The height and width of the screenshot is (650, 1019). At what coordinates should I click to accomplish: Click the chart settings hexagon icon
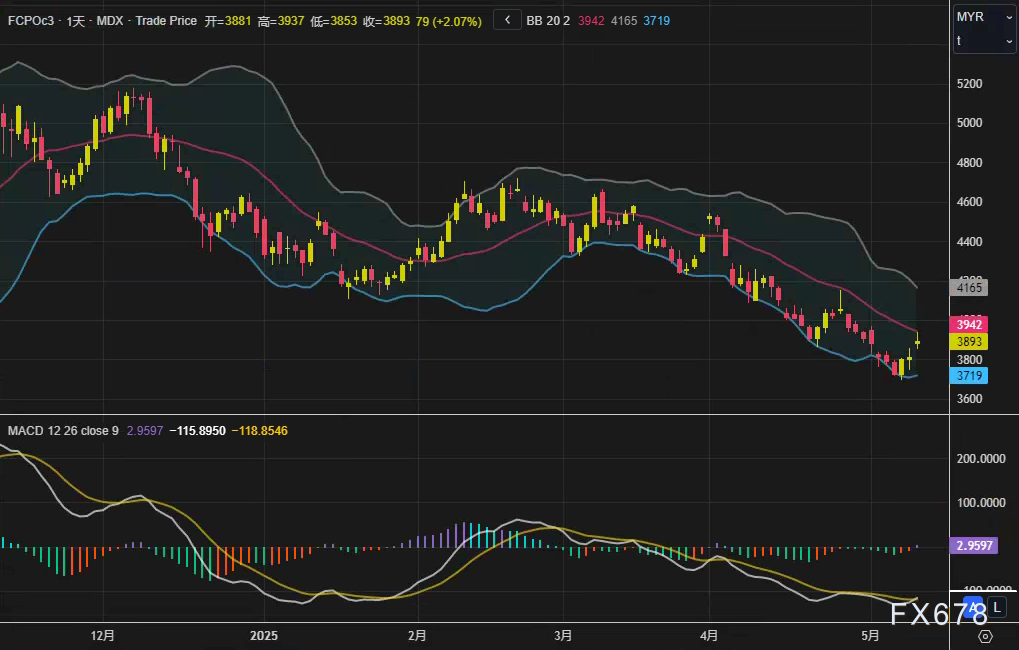984,636
